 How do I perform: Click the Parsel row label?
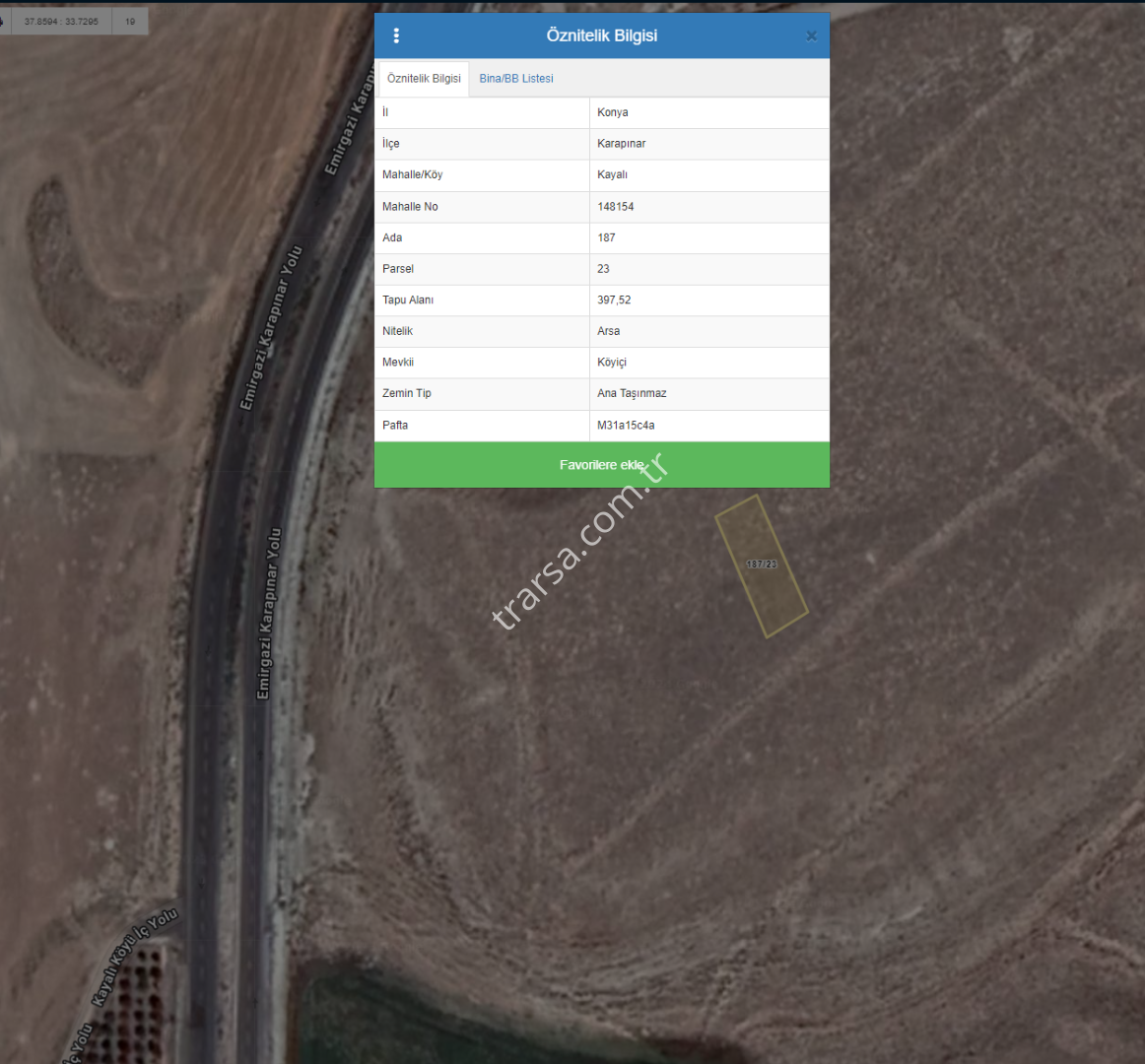[398, 269]
